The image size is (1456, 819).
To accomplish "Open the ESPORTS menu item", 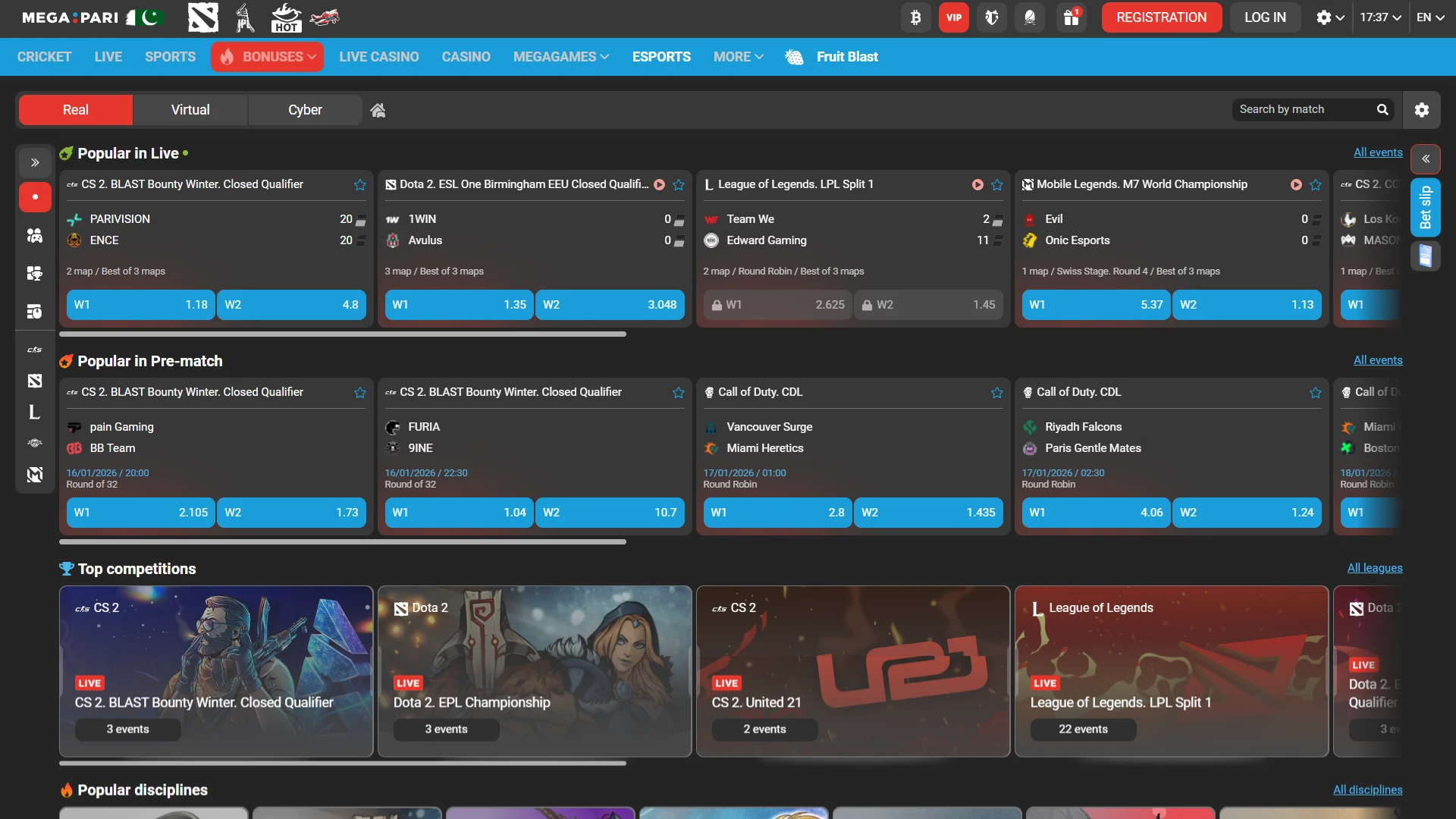I will point(661,56).
